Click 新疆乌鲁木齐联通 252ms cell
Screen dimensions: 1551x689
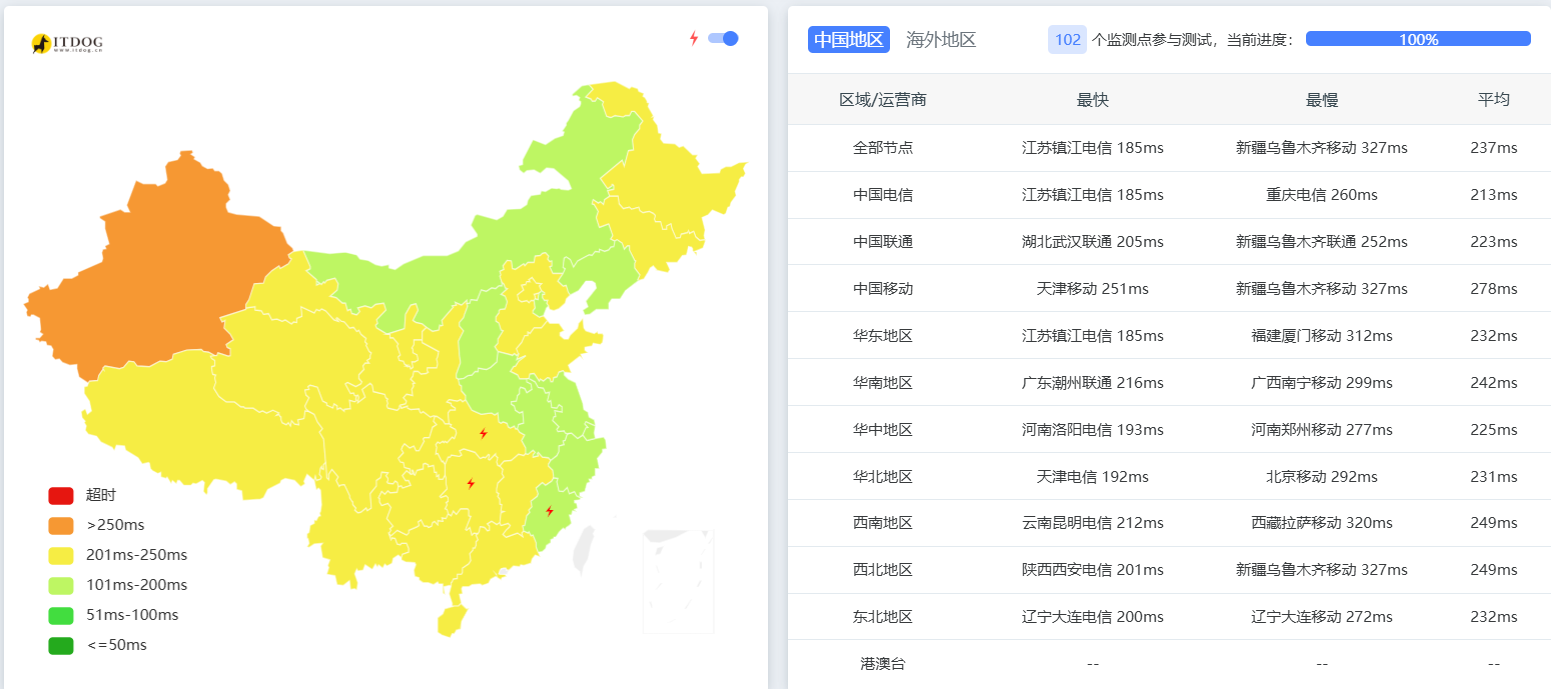pyautogui.click(x=1321, y=242)
